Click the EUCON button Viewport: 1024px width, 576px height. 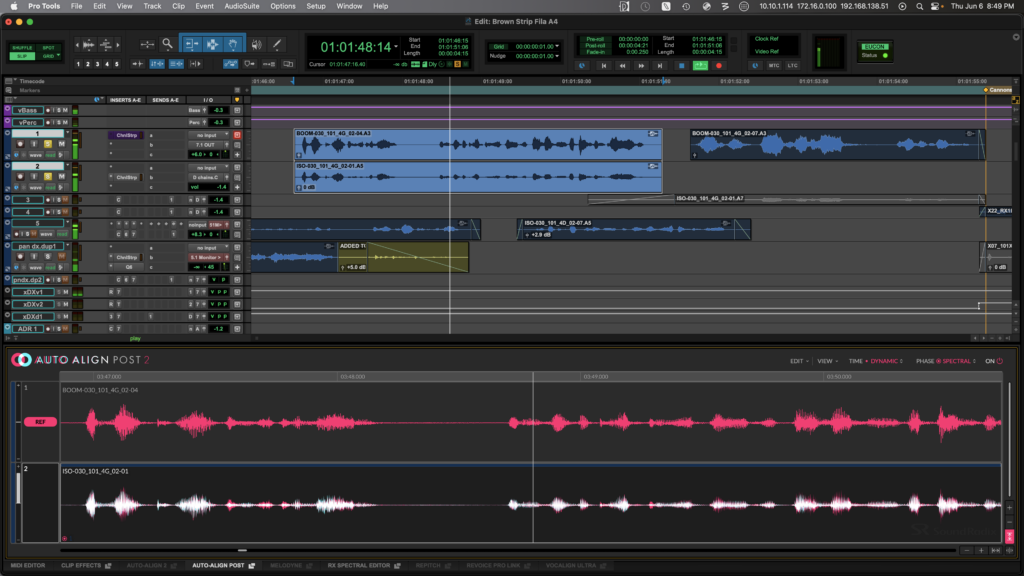(874, 46)
